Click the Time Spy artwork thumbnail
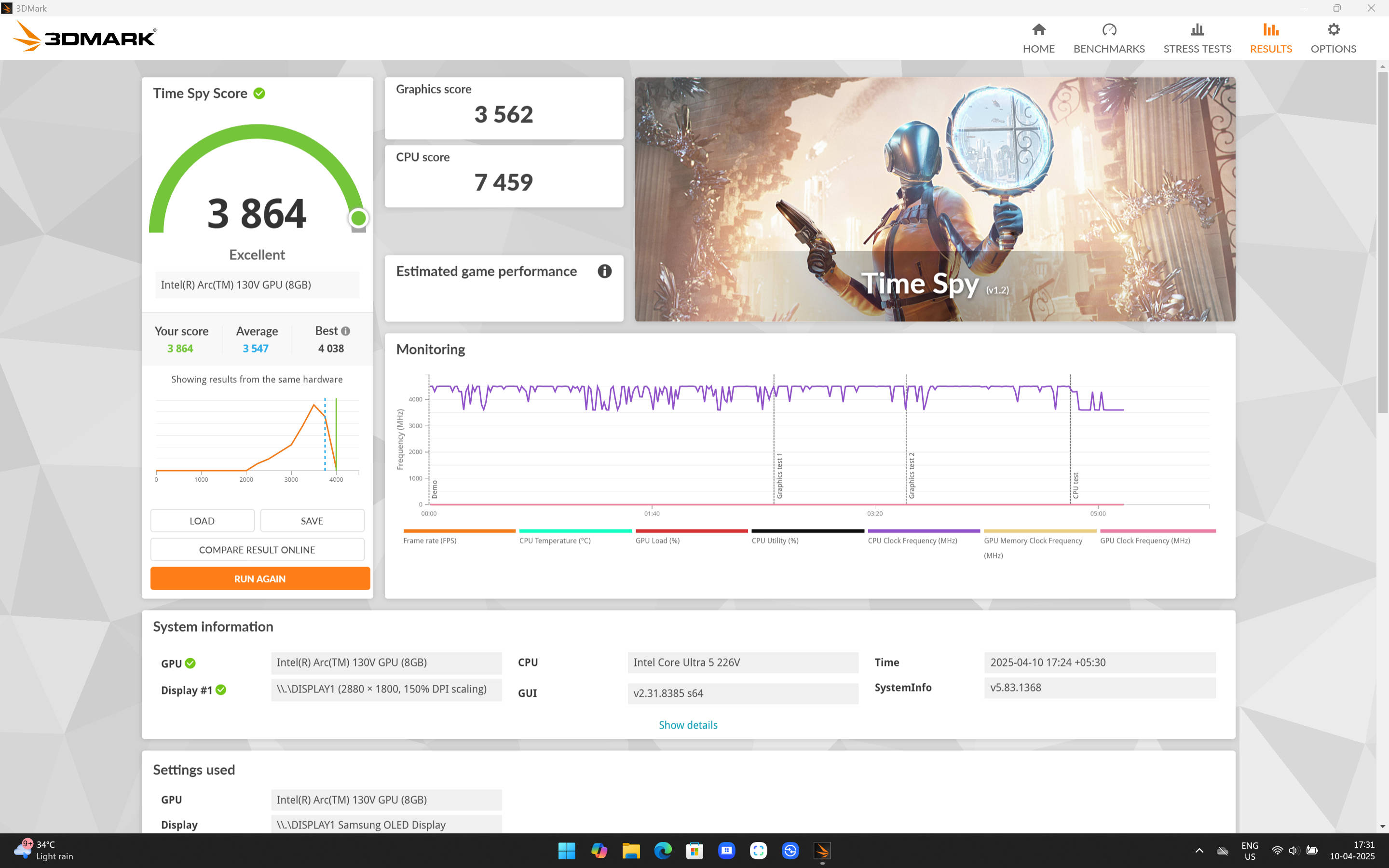The width and height of the screenshot is (1389, 868). (x=935, y=199)
